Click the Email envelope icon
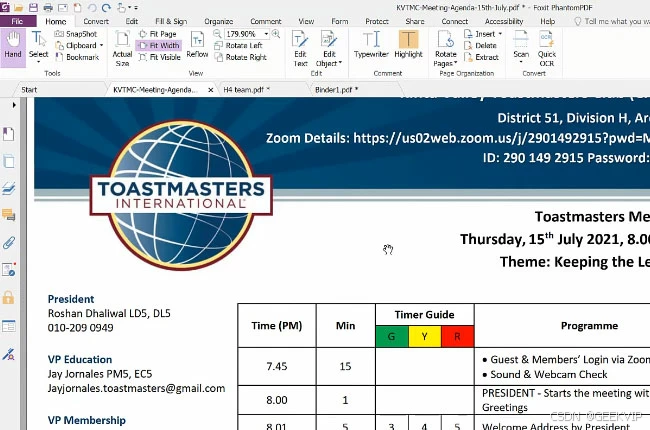The height and width of the screenshot is (430, 650). pyautogui.click(x=63, y=7)
